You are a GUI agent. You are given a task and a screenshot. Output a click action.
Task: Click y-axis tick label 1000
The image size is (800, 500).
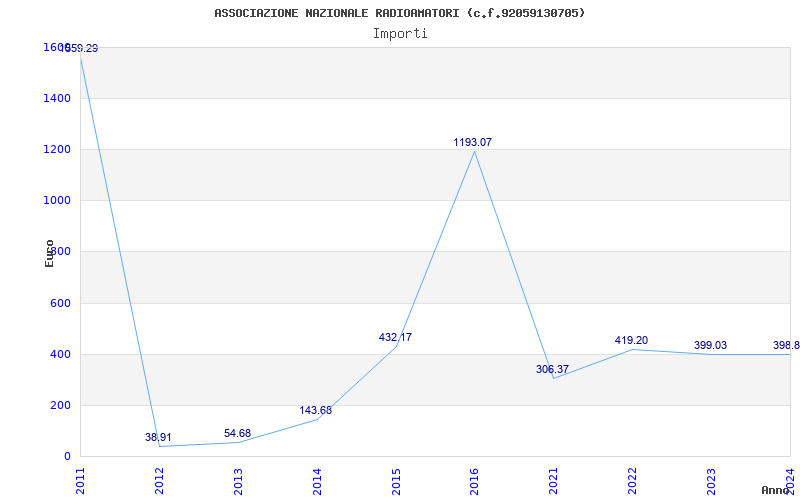tap(57, 201)
